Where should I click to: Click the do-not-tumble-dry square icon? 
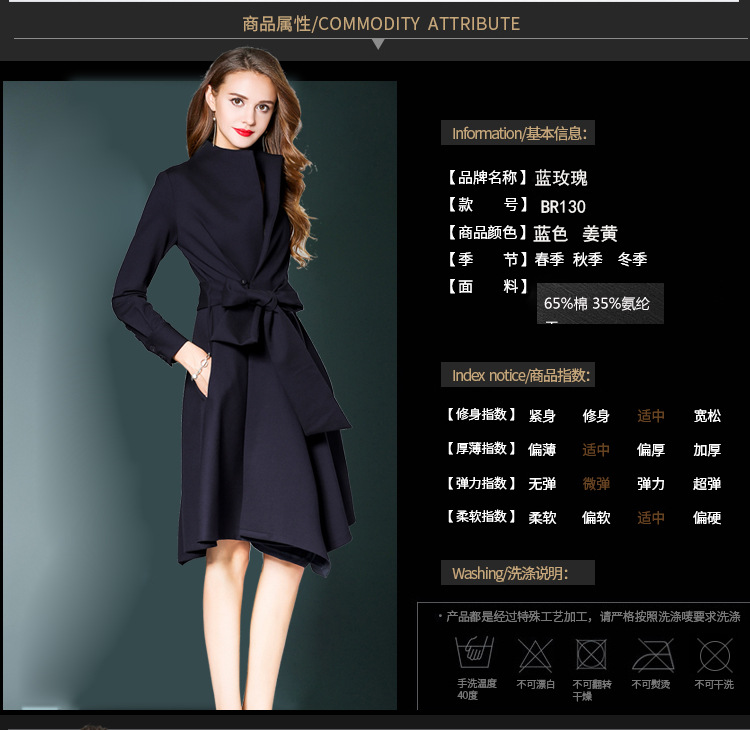click(x=591, y=655)
